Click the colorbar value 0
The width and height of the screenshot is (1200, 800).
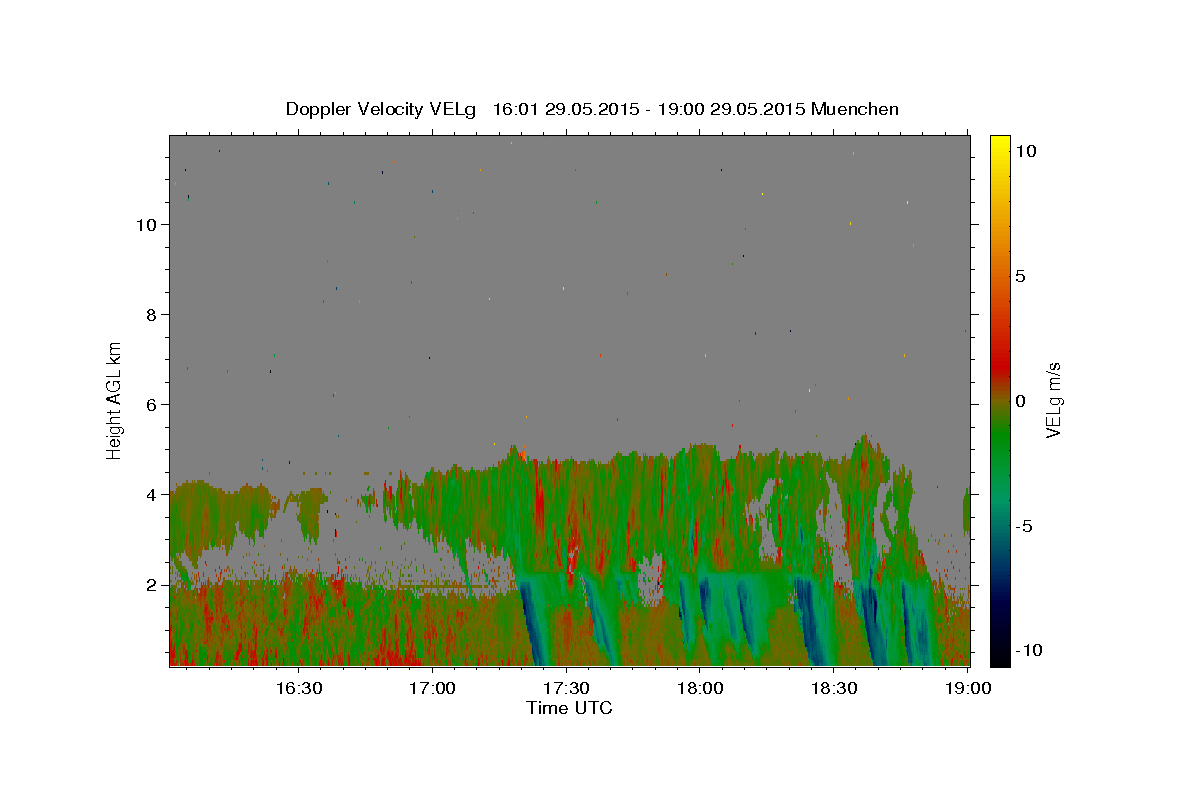click(x=1020, y=401)
